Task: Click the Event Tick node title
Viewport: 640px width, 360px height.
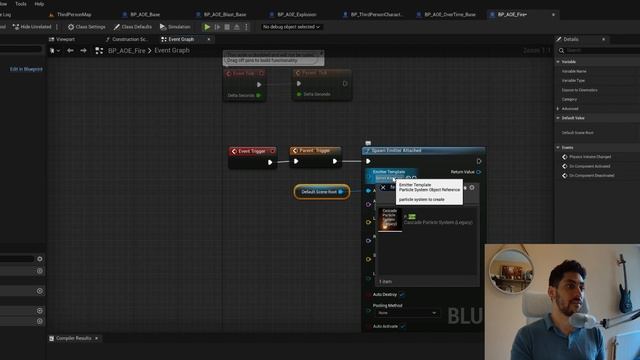Action: 244,73
